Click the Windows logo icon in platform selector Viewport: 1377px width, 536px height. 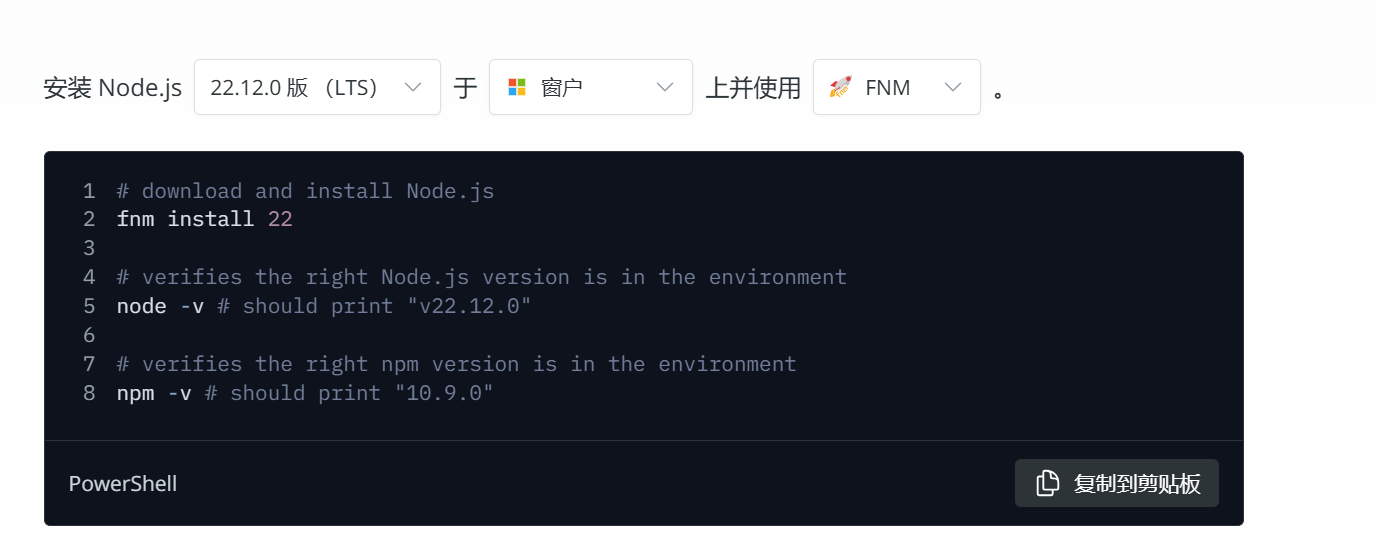pos(517,87)
